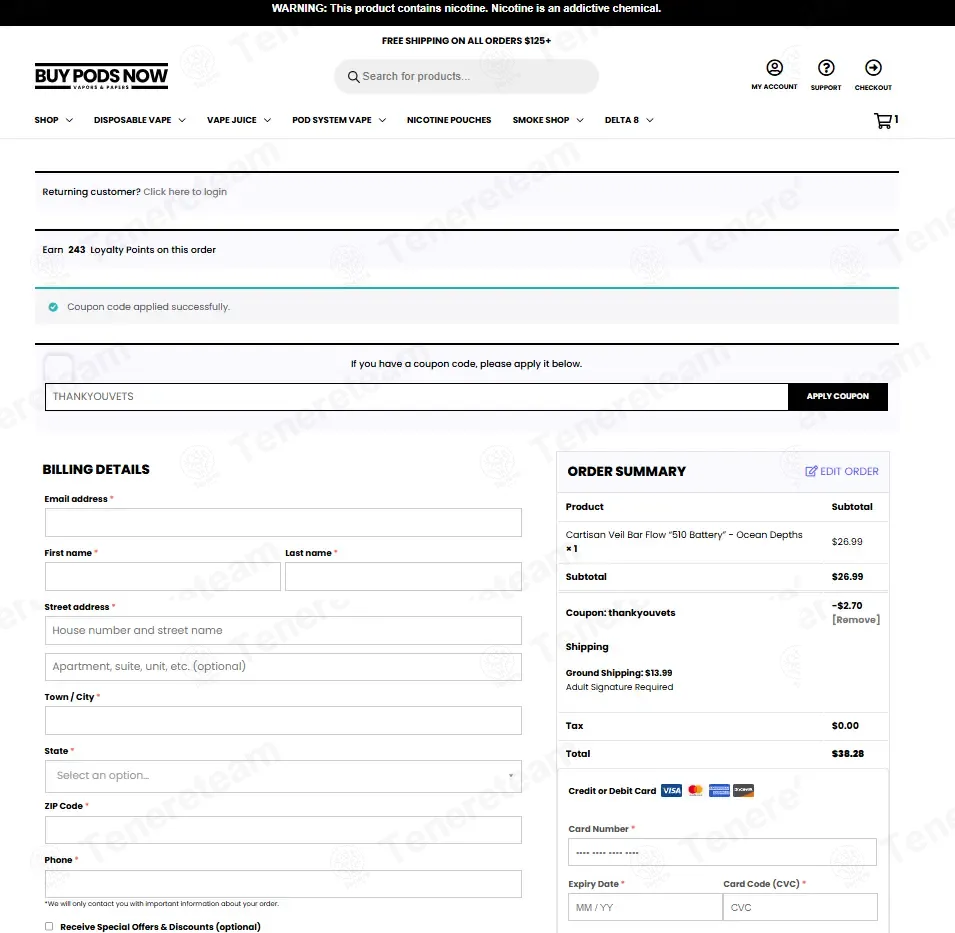Expand the Vape Juice menu chevron
The height and width of the screenshot is (933, 955).
point(267,121)
